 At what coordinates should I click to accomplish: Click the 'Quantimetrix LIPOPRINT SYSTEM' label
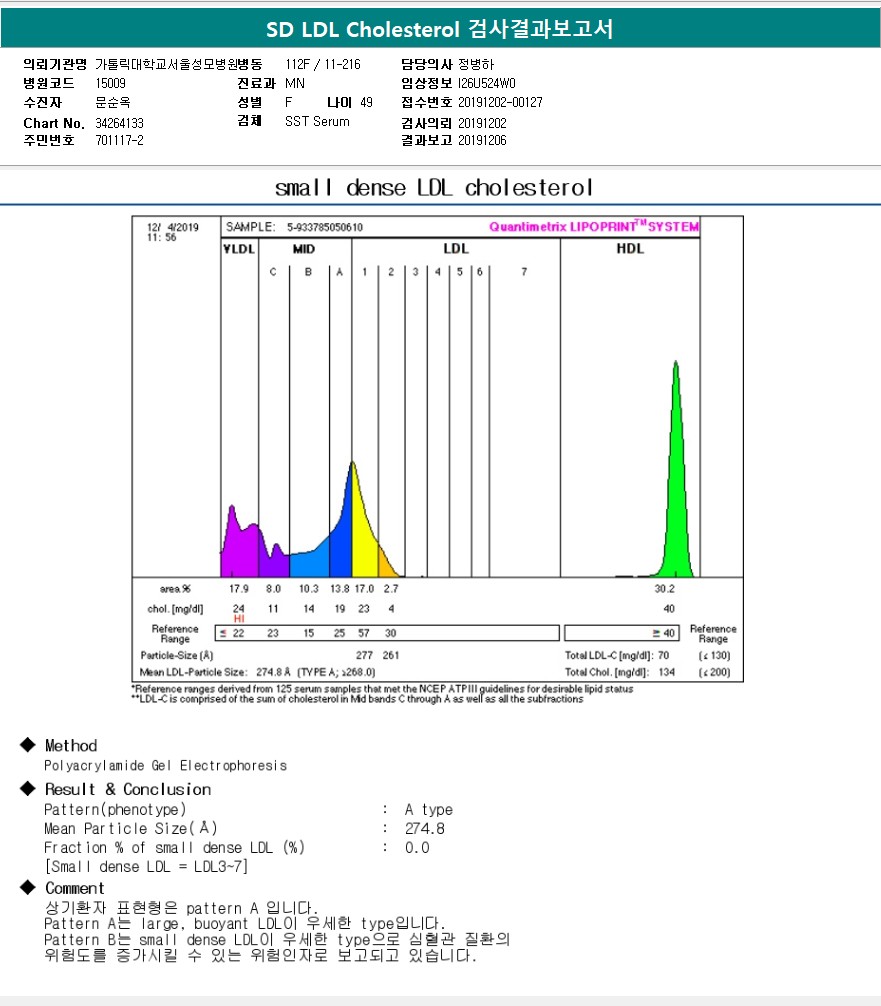point(594,226)
